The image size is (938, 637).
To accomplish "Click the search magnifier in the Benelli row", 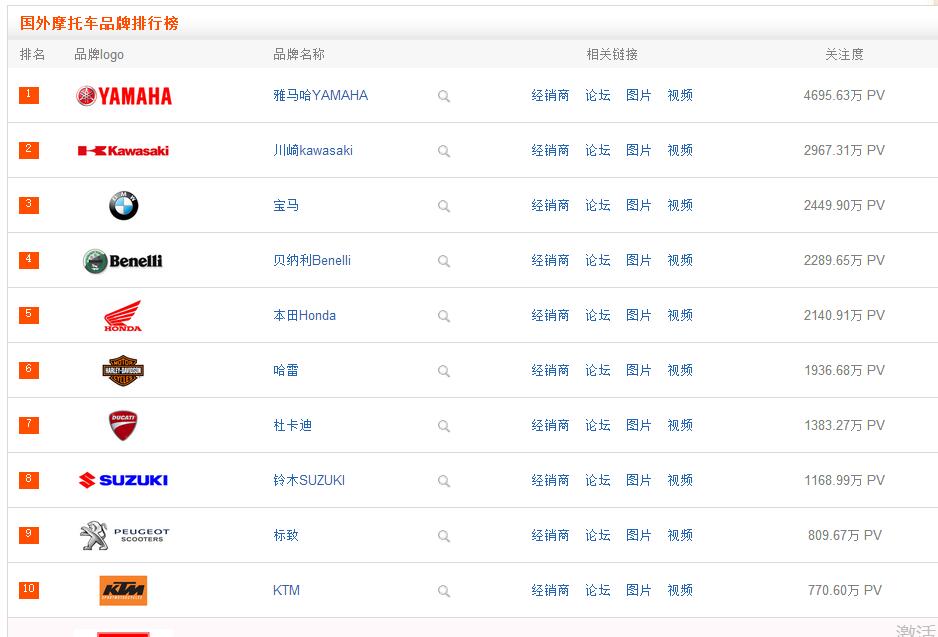I will click(x=443, y=261).
